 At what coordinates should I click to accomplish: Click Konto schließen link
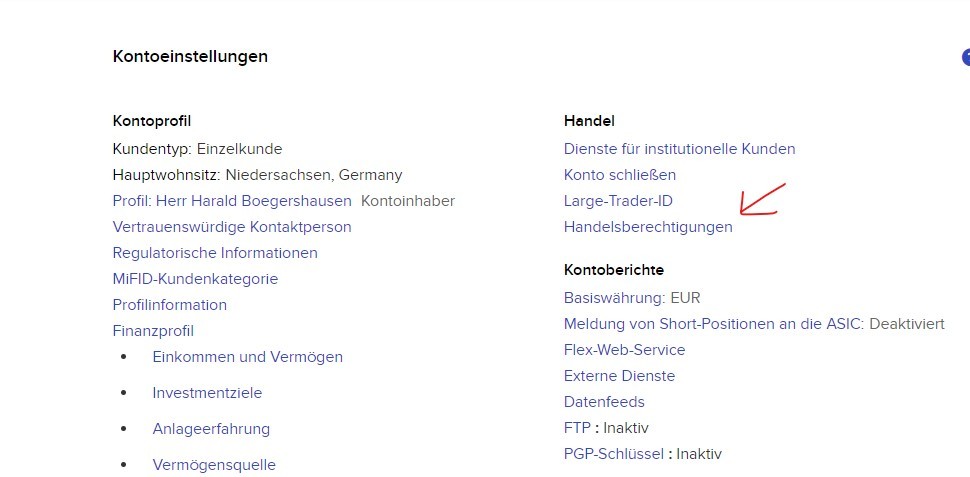619,175
